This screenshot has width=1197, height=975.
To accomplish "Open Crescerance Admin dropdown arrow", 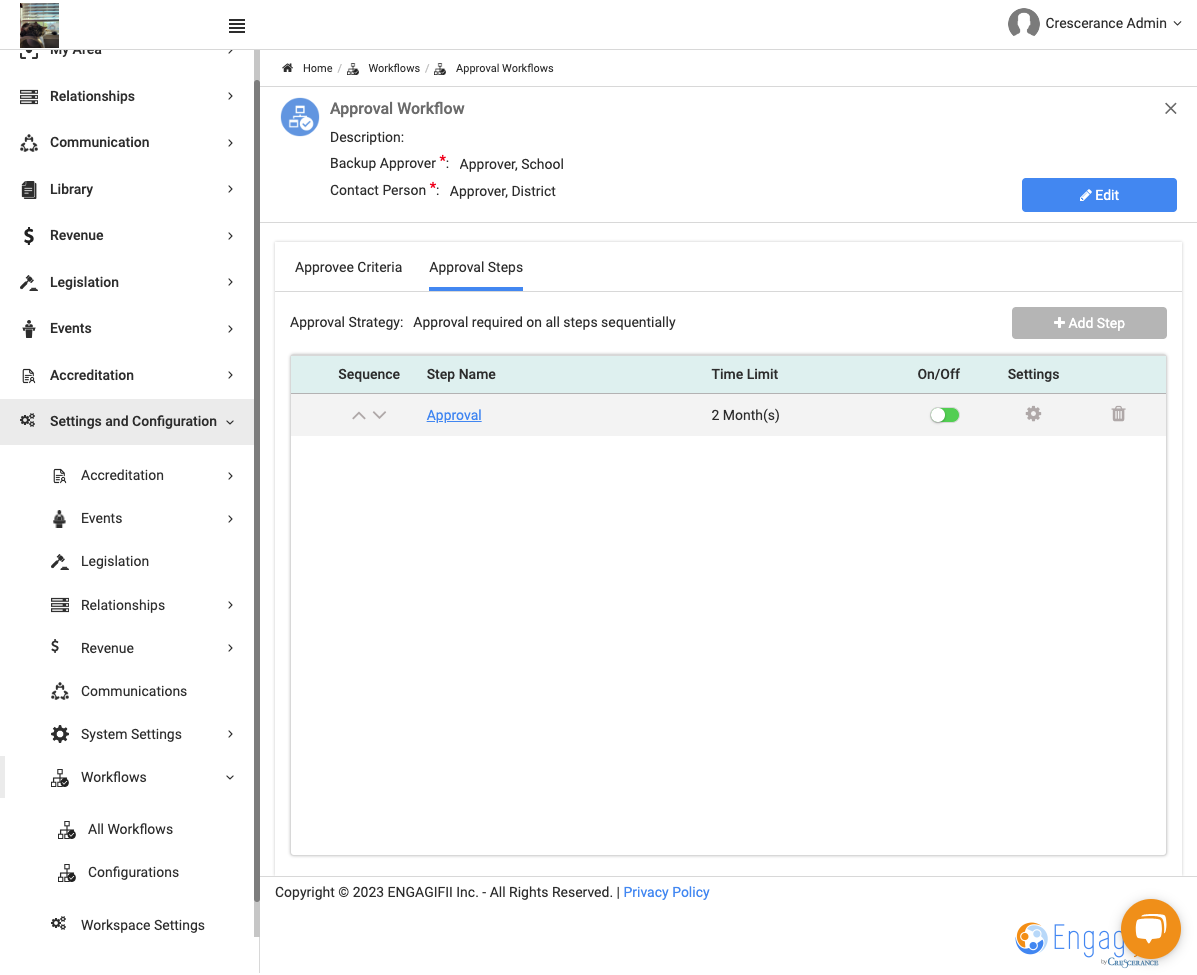I will click(1177, 24).
